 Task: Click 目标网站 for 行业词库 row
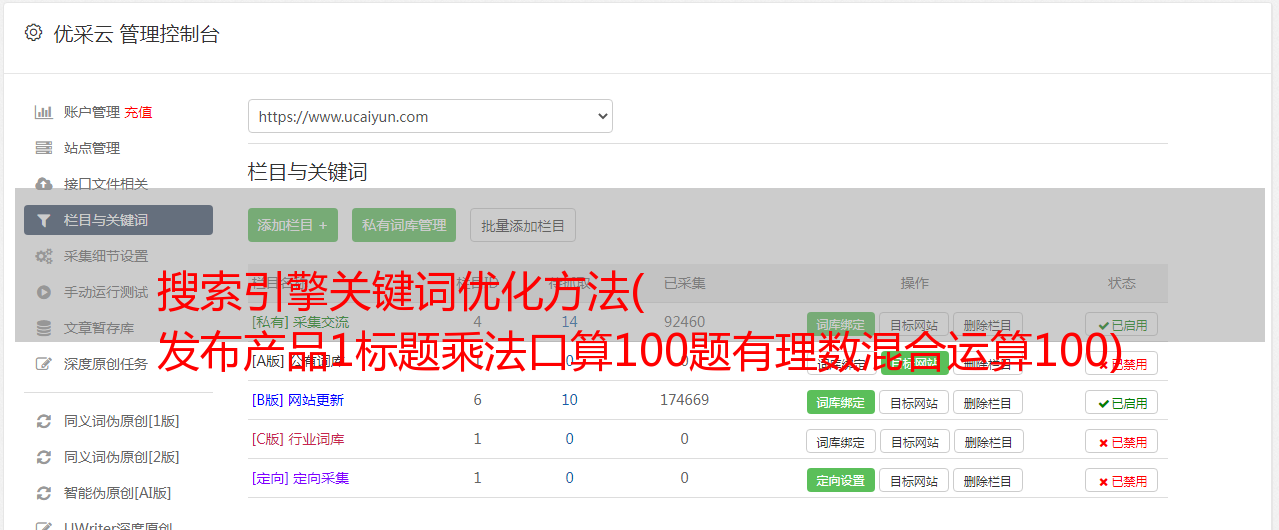[x=914, y=441]
